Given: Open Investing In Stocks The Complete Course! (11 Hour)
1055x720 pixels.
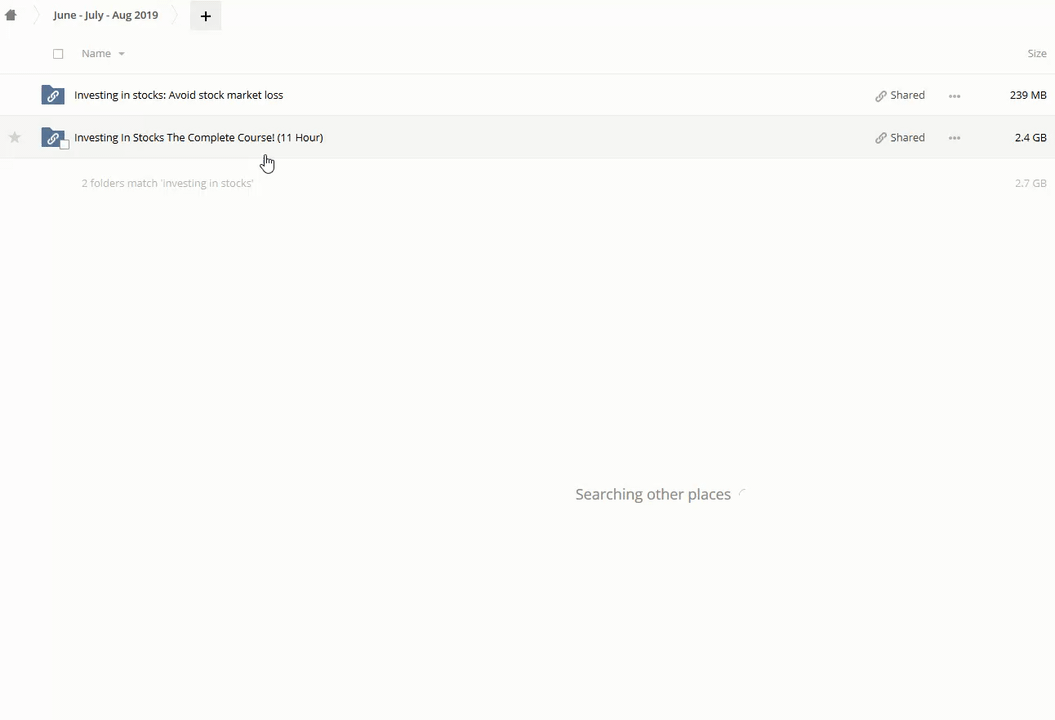Looking at the screenshot, I should (198, 138).
